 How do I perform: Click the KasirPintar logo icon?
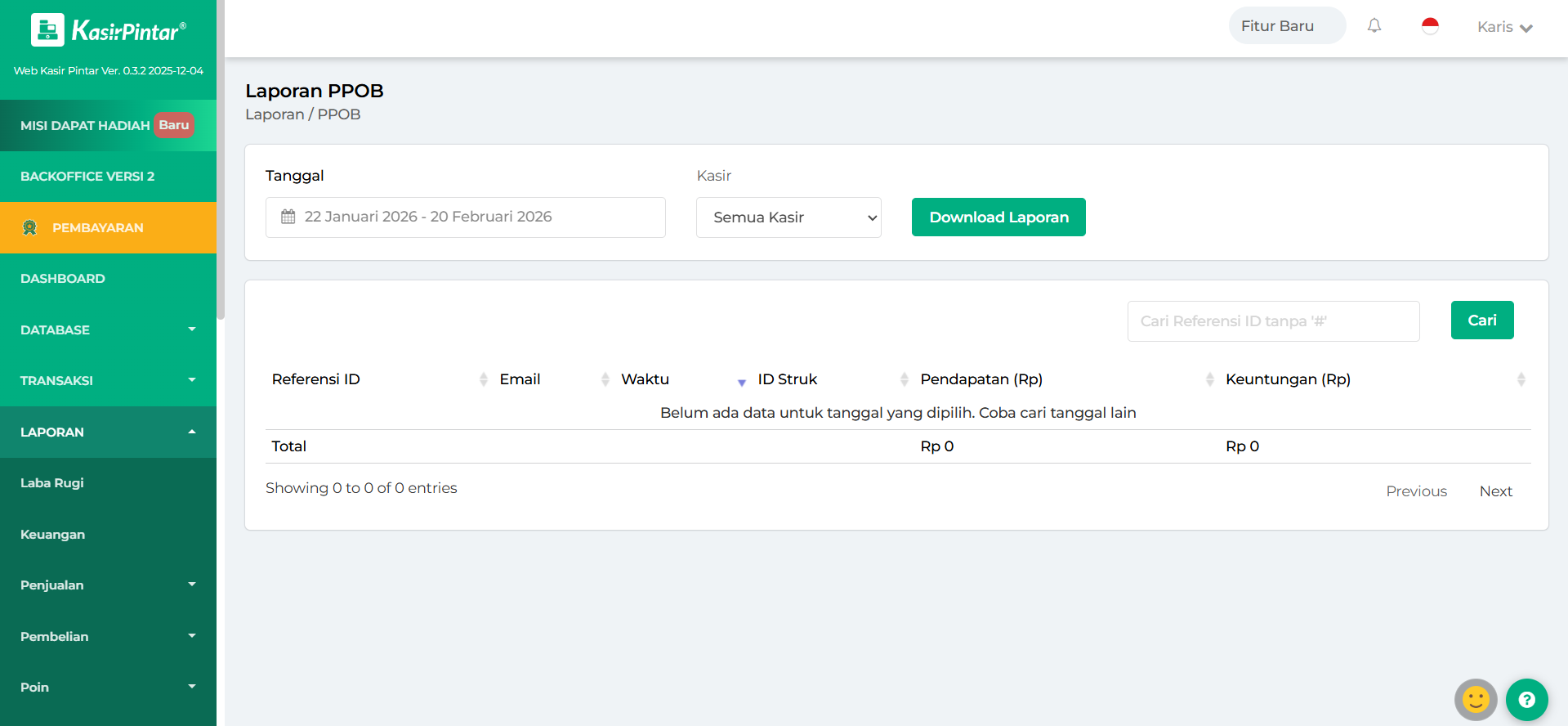coord(47,30)
